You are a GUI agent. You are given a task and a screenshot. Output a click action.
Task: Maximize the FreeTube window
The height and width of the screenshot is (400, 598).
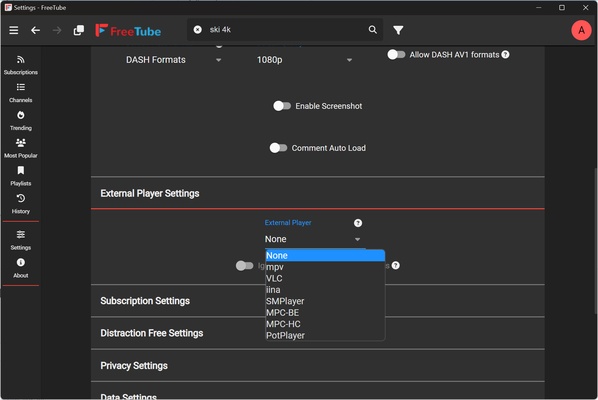pyautogui.click(x=562, y=8)
